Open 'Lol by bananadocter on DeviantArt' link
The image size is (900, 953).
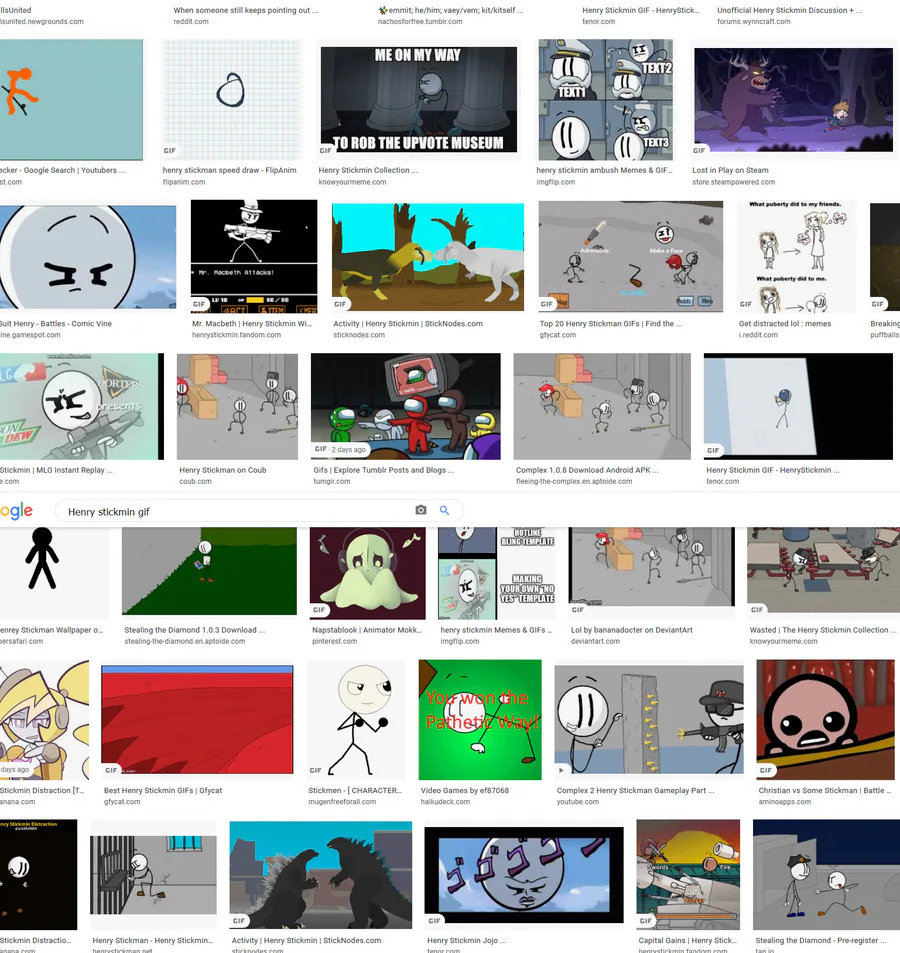pos(631,630)
